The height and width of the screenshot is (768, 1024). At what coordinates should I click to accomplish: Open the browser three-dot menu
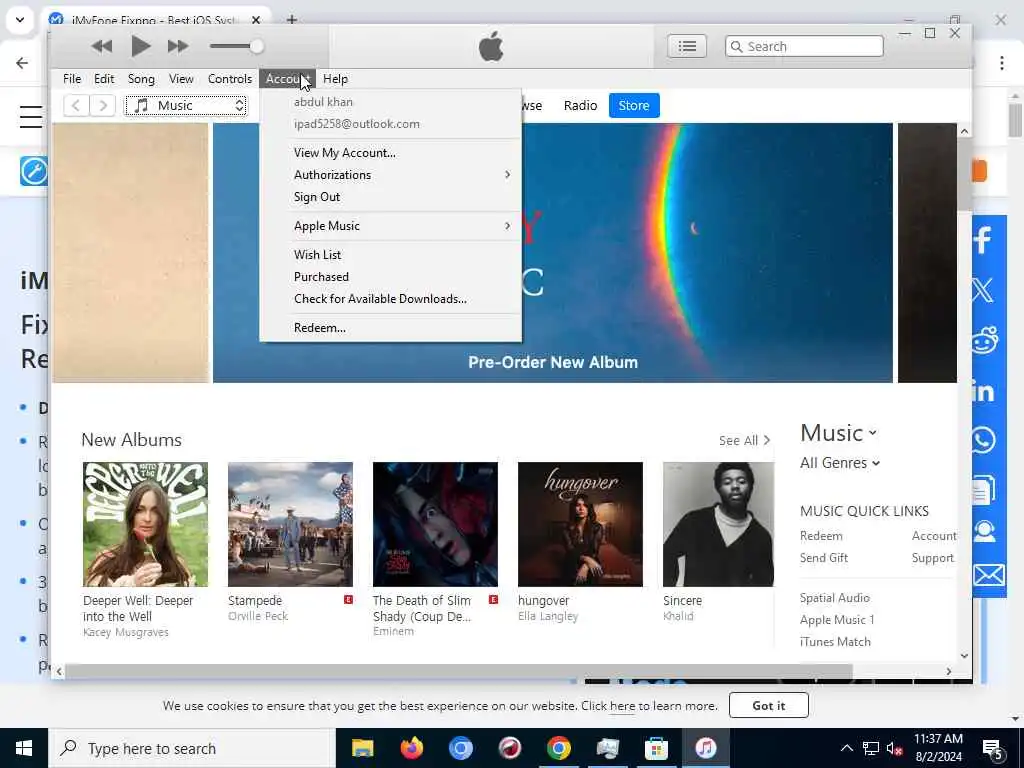(x=1002, y=63)
